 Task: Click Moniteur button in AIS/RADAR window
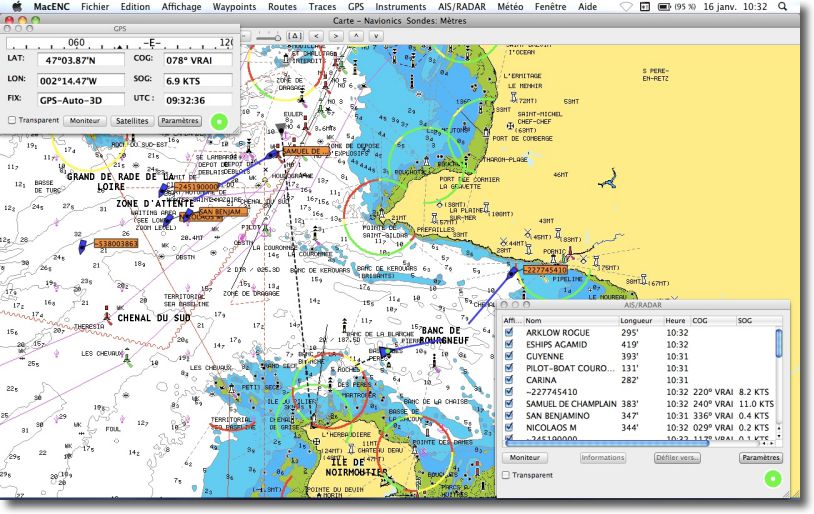coord(524,457)
